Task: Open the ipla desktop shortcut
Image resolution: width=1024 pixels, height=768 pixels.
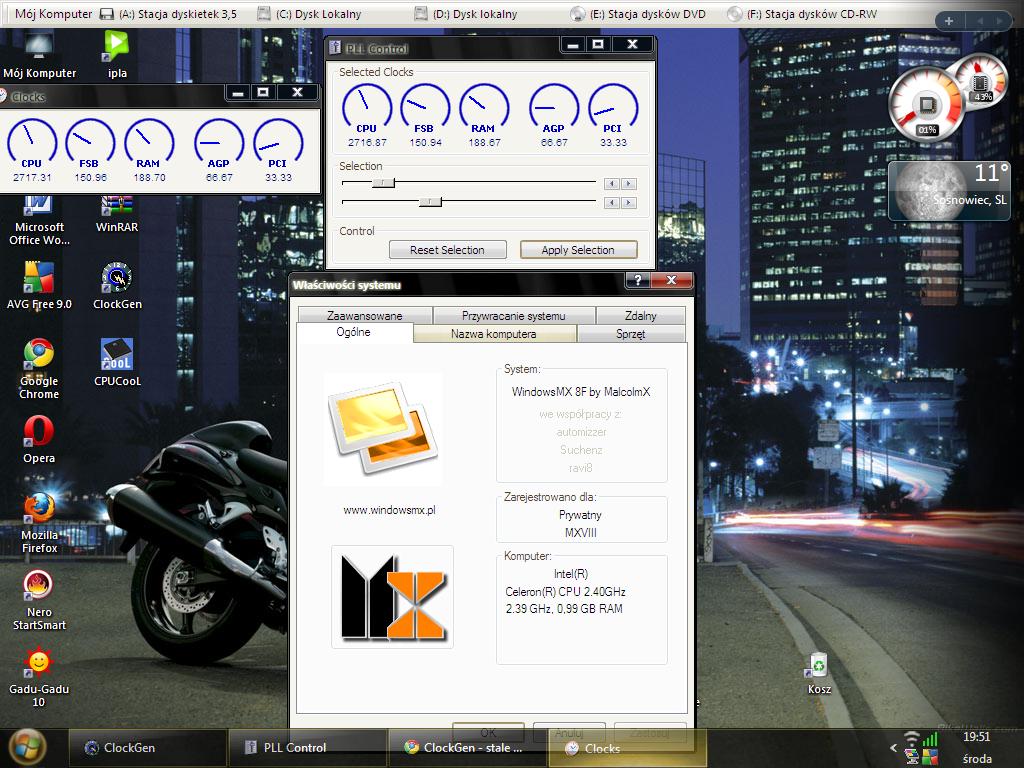Action: (117, 56)
